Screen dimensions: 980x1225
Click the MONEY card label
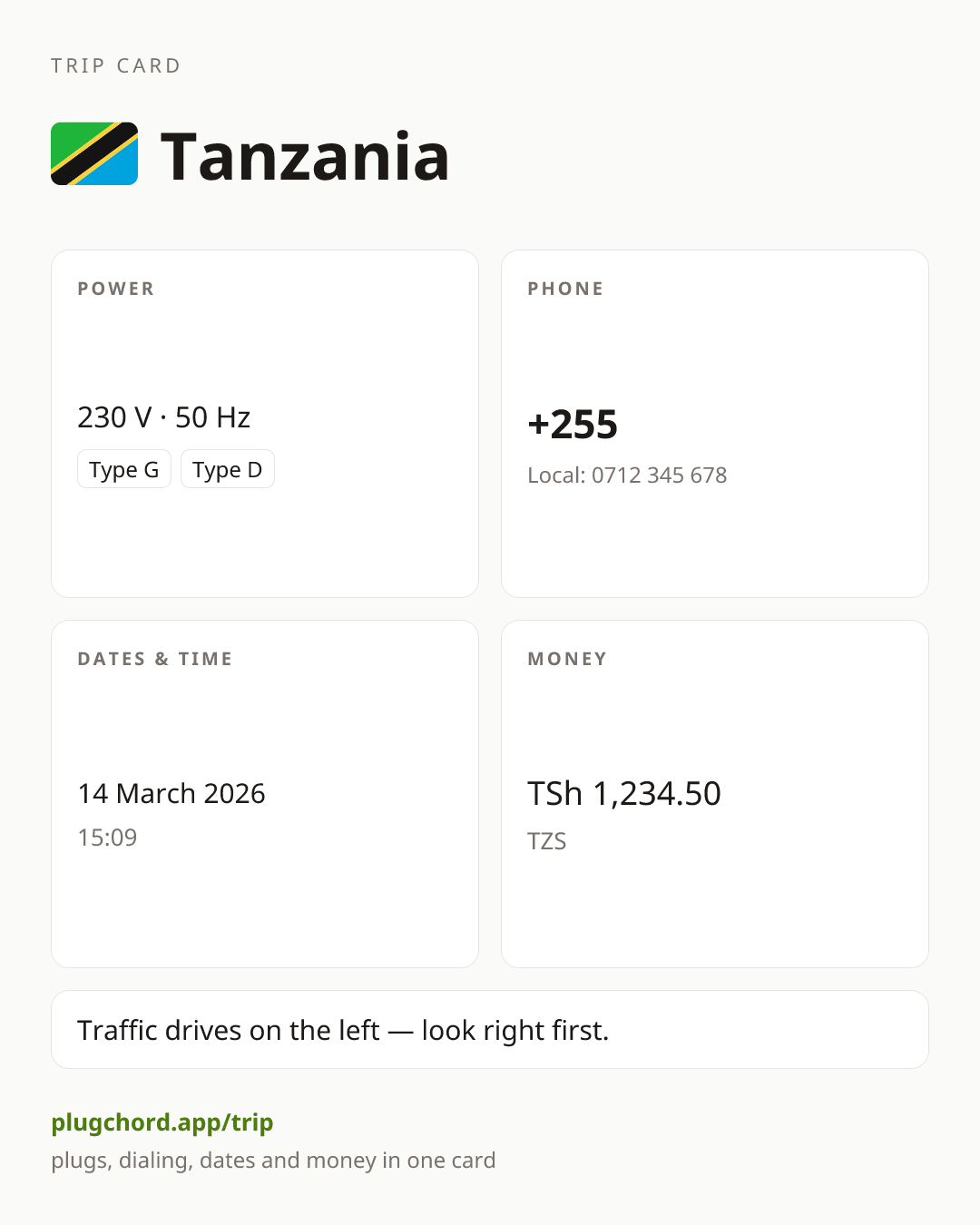pos(567,659)
